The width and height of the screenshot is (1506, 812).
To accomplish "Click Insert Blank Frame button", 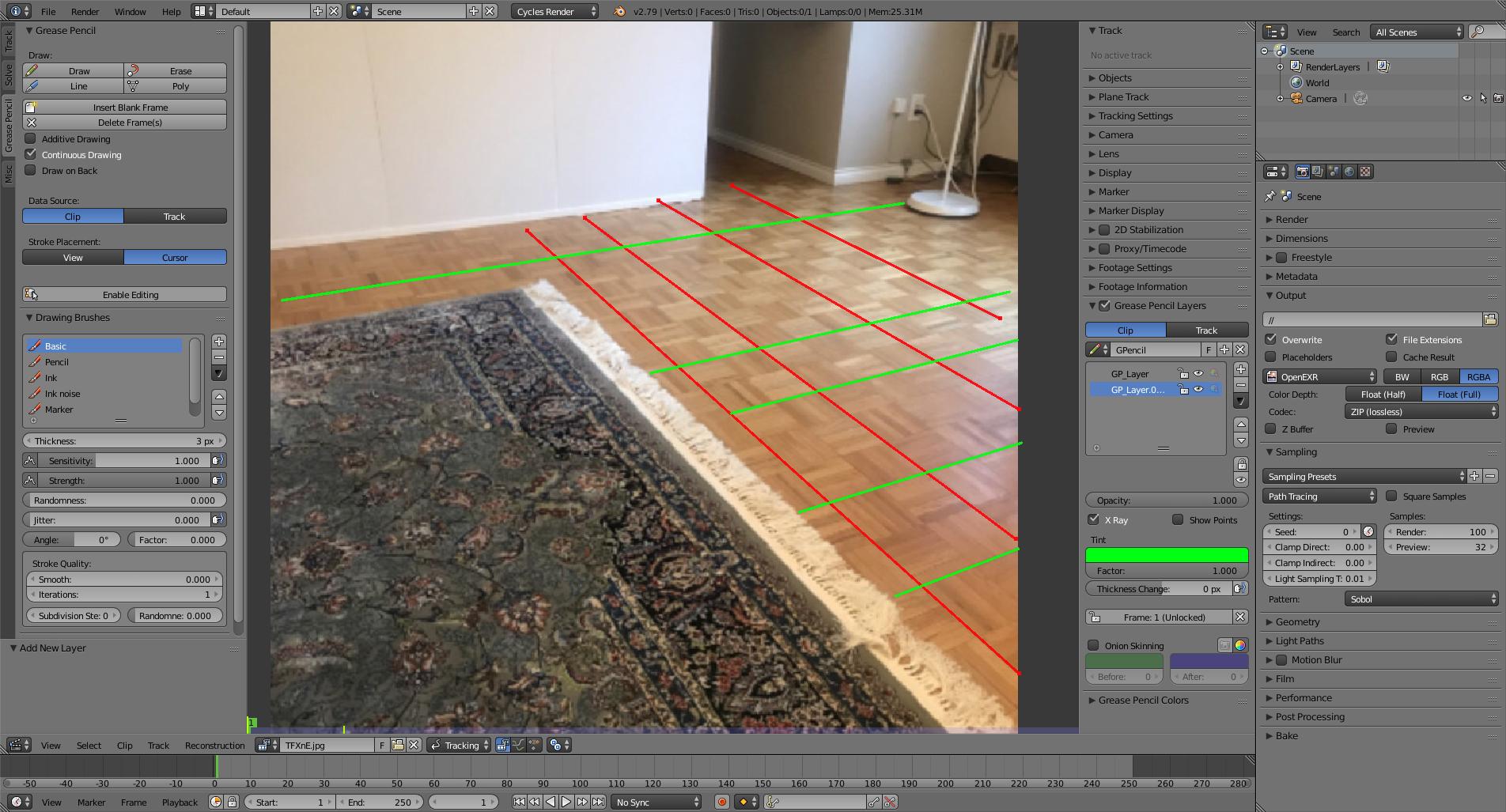I will click(x=125, y=107).
